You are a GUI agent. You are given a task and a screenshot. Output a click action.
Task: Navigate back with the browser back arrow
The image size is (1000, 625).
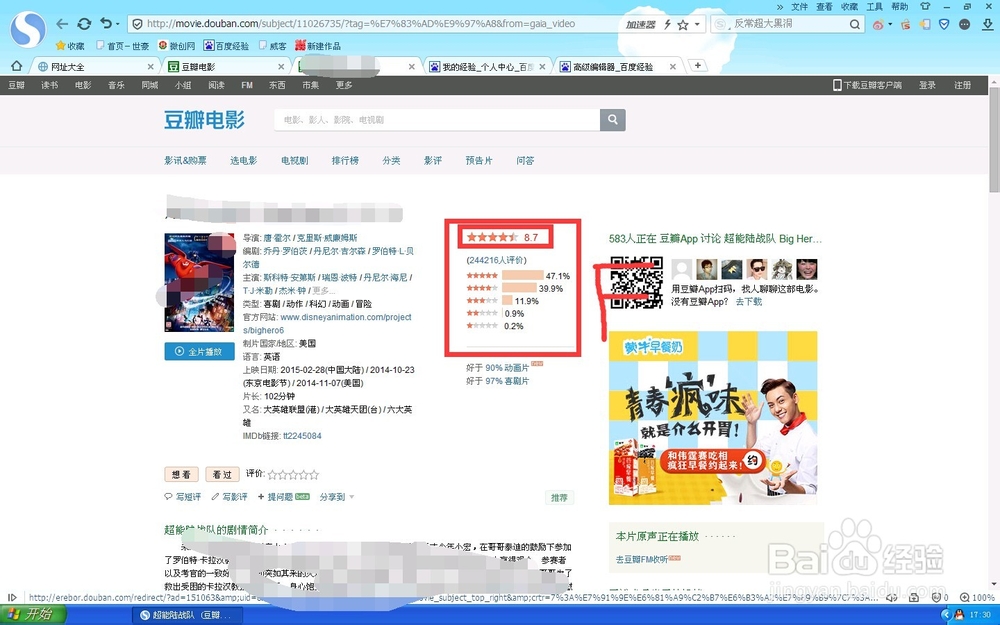pos(62,22)
